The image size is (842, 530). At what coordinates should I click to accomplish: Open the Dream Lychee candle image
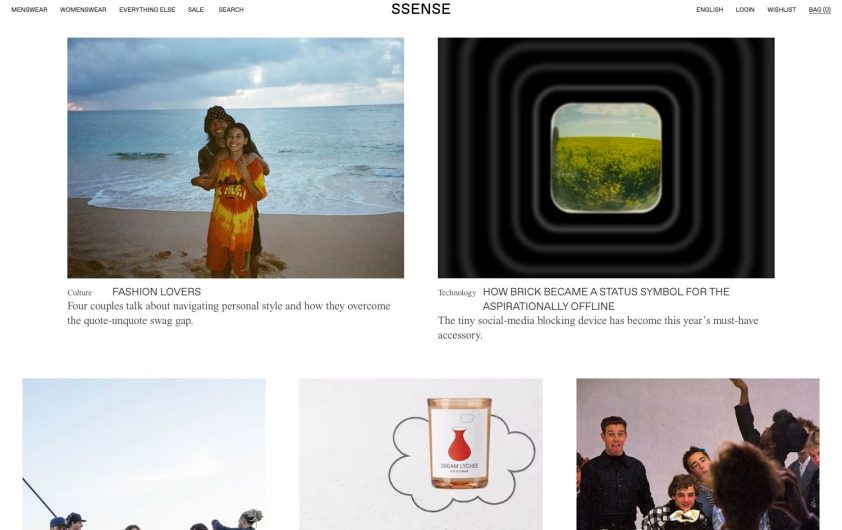click(421, 454)
